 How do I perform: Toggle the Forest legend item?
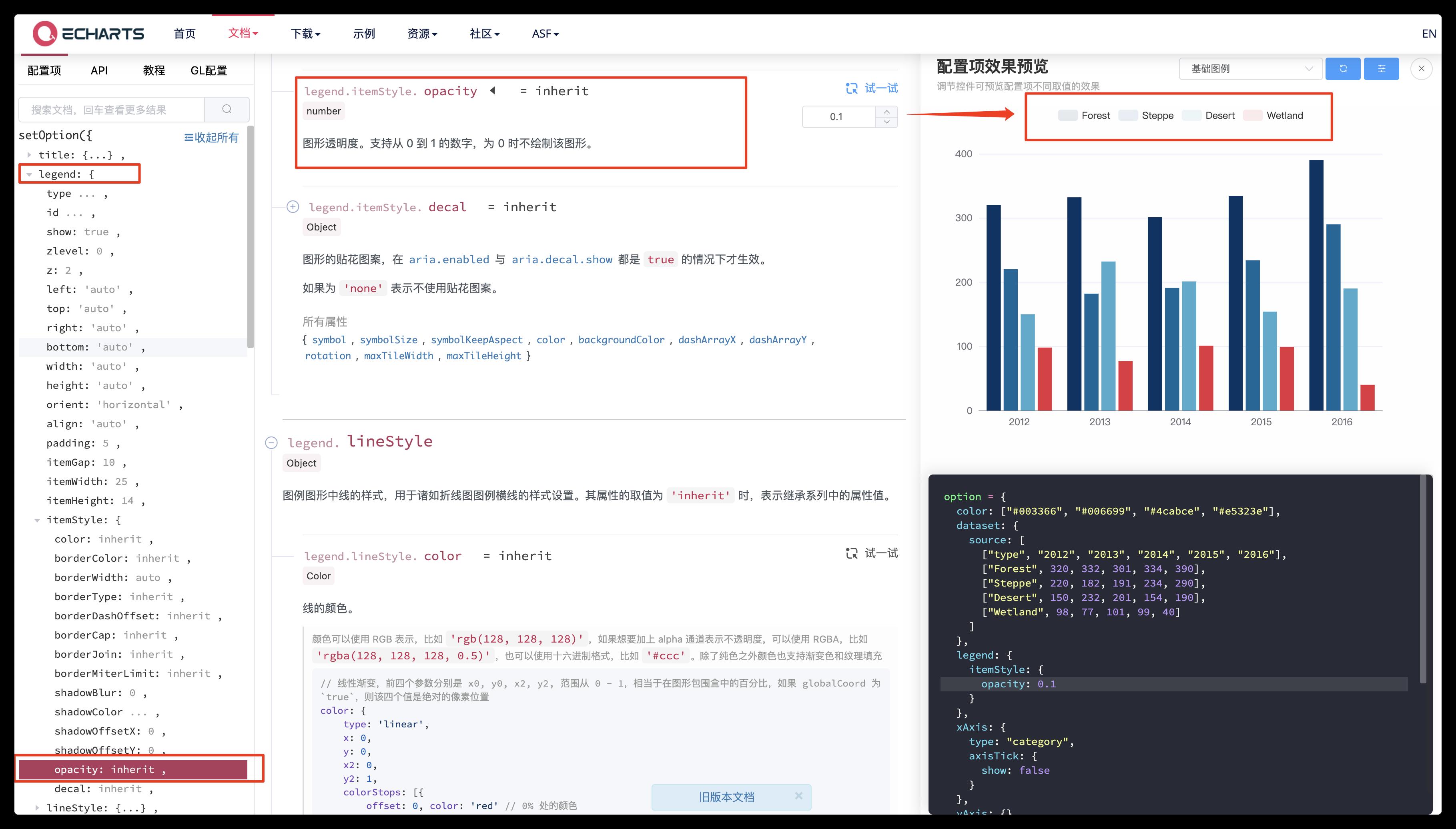coord(1084,116)
